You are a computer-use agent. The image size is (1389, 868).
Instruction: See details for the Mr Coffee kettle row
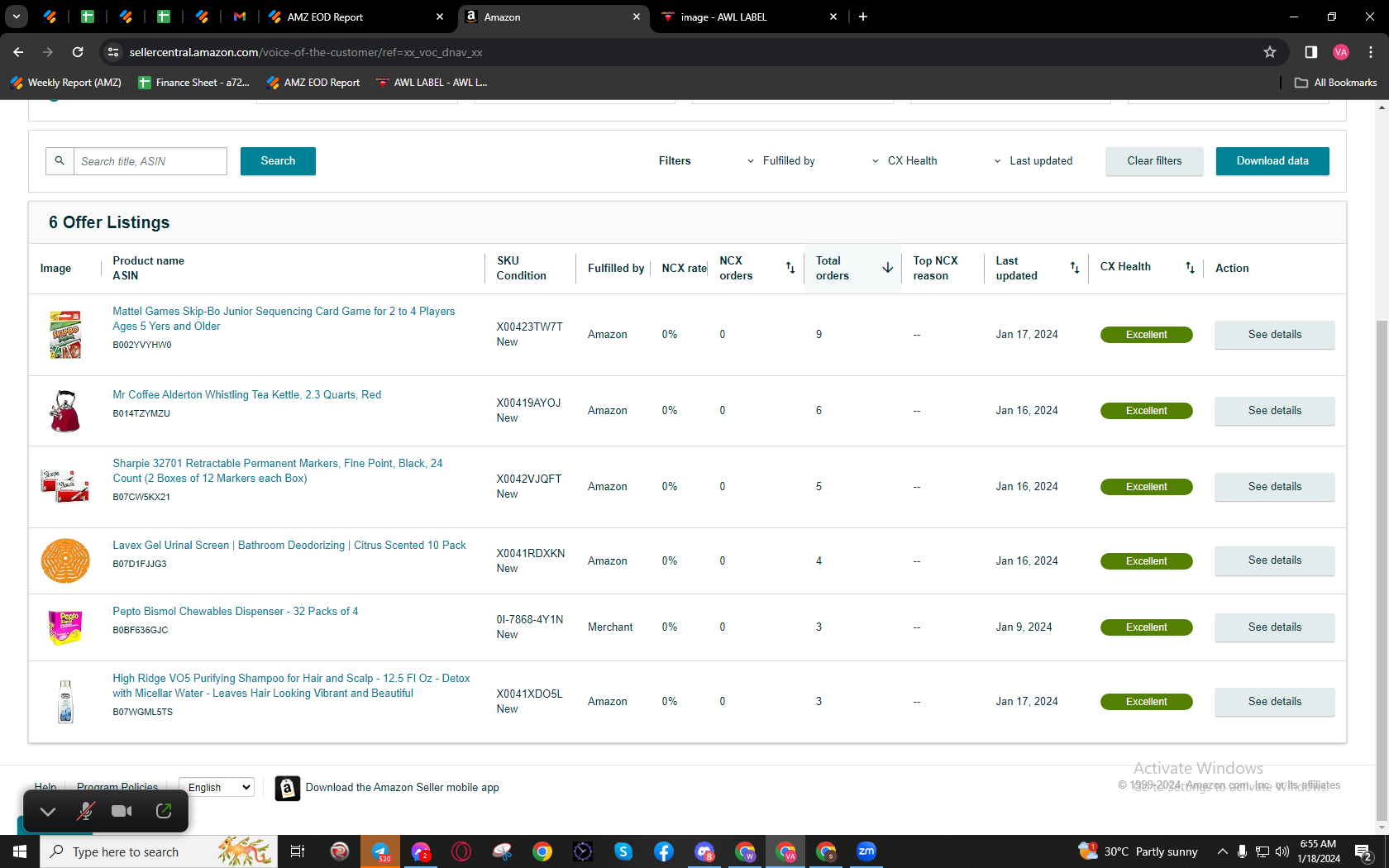(x=1275, y=411)
